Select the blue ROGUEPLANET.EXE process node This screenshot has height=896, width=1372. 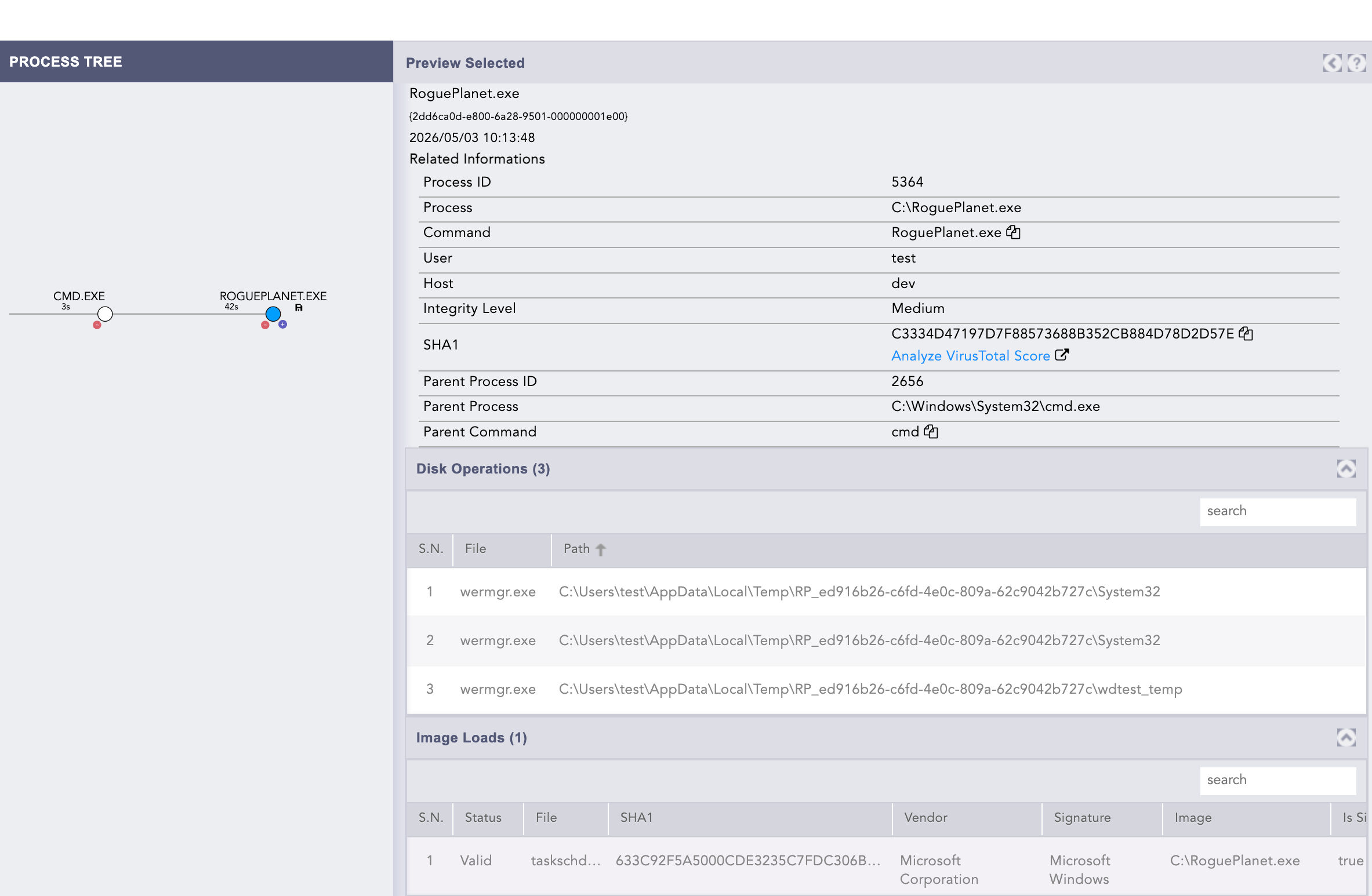point(273,314)
